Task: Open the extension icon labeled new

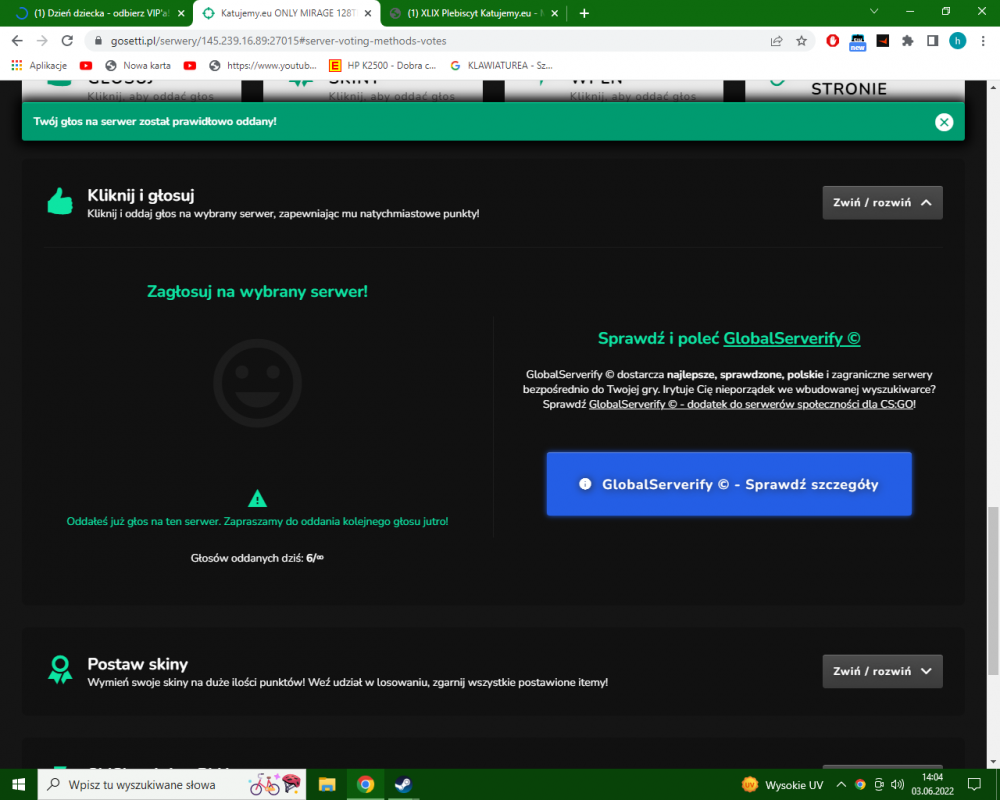Action: click(858, 42)
